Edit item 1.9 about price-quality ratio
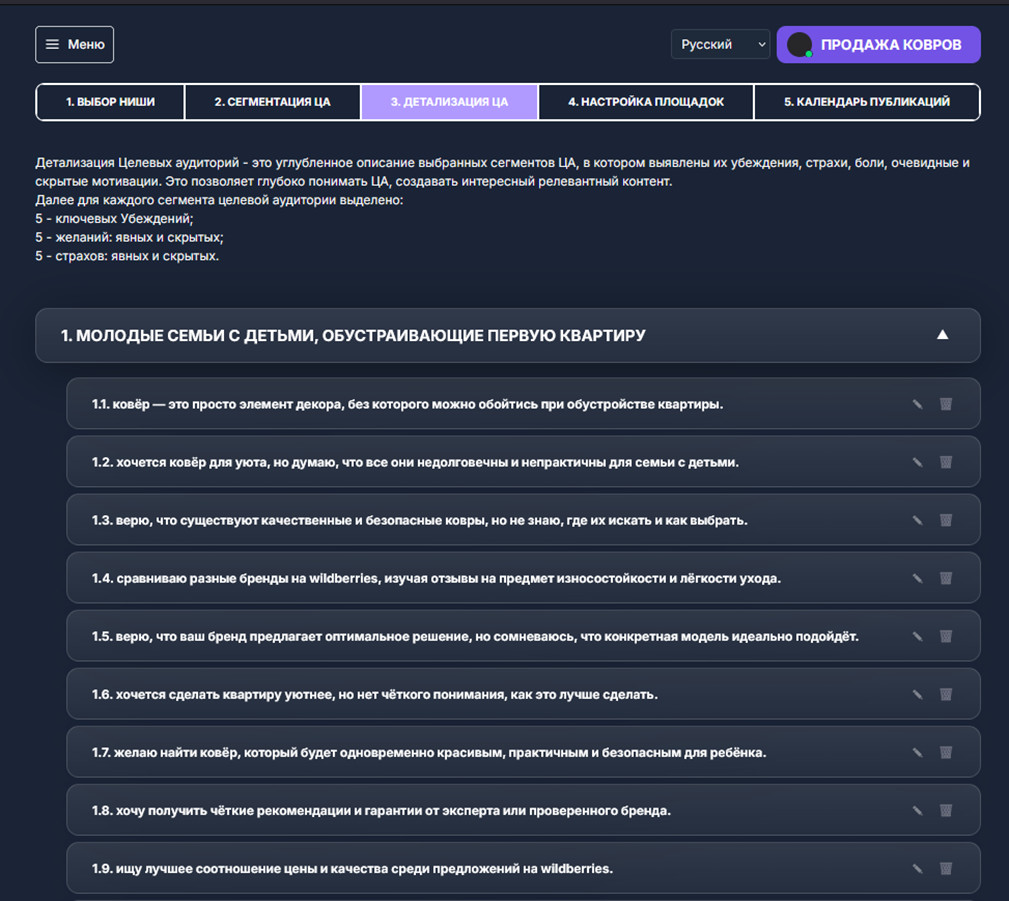 pos(917,868)
